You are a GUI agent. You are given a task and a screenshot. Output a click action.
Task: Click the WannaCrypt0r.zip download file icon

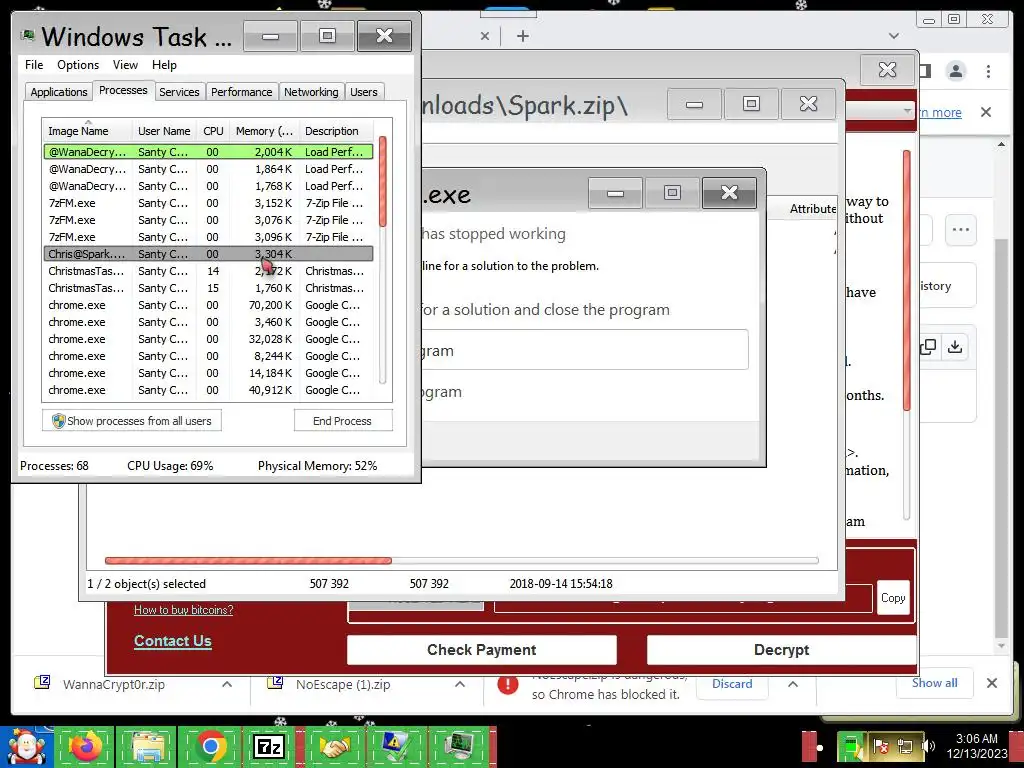click(42, 682)
